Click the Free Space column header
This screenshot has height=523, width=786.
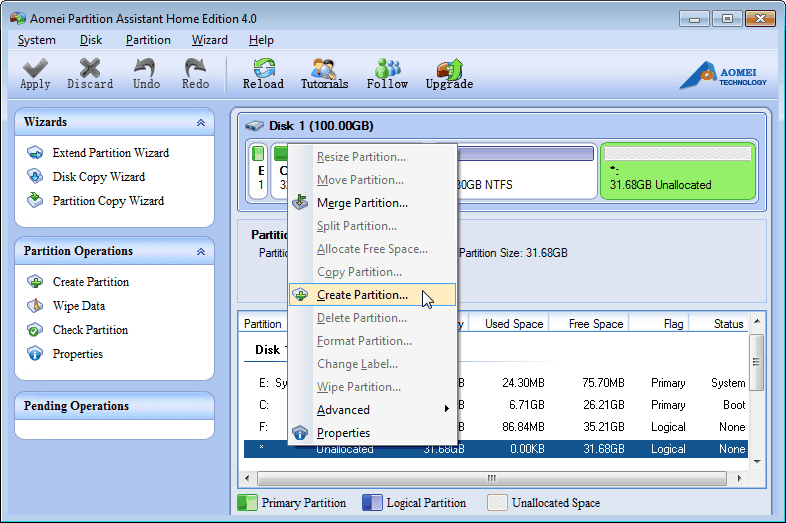pyautogui.click(x=590, y=324)
